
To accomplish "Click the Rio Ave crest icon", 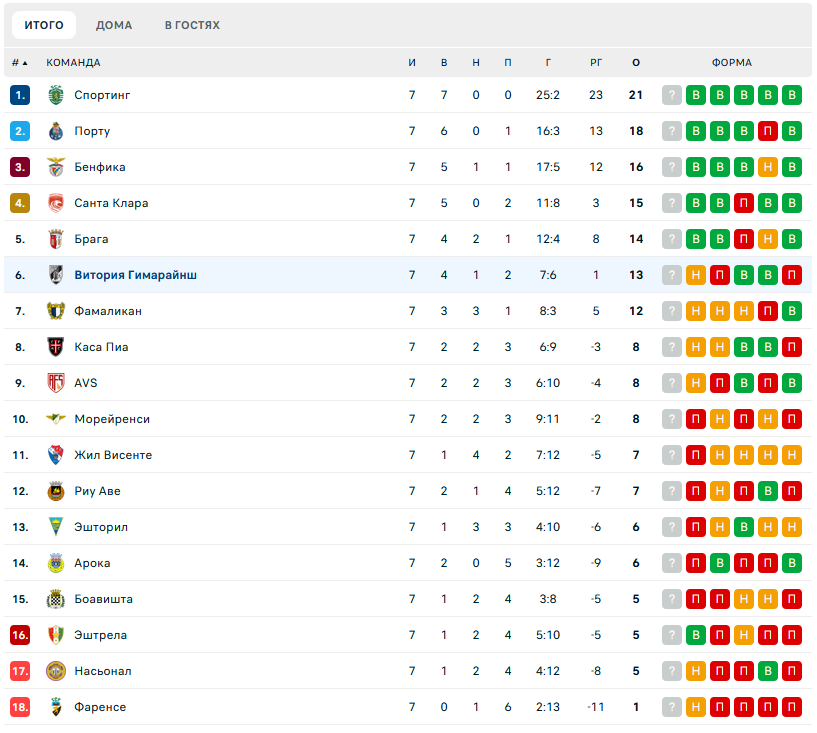I will coord(56,491).
